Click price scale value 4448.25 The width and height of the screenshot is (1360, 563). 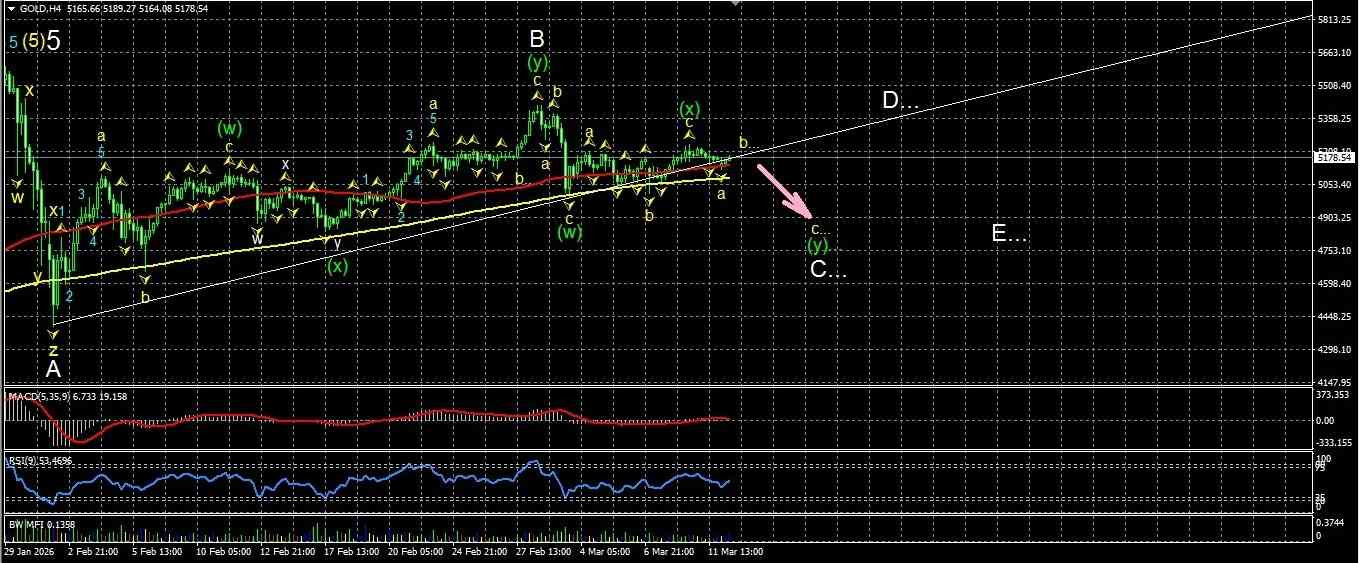click(1334, 317)
